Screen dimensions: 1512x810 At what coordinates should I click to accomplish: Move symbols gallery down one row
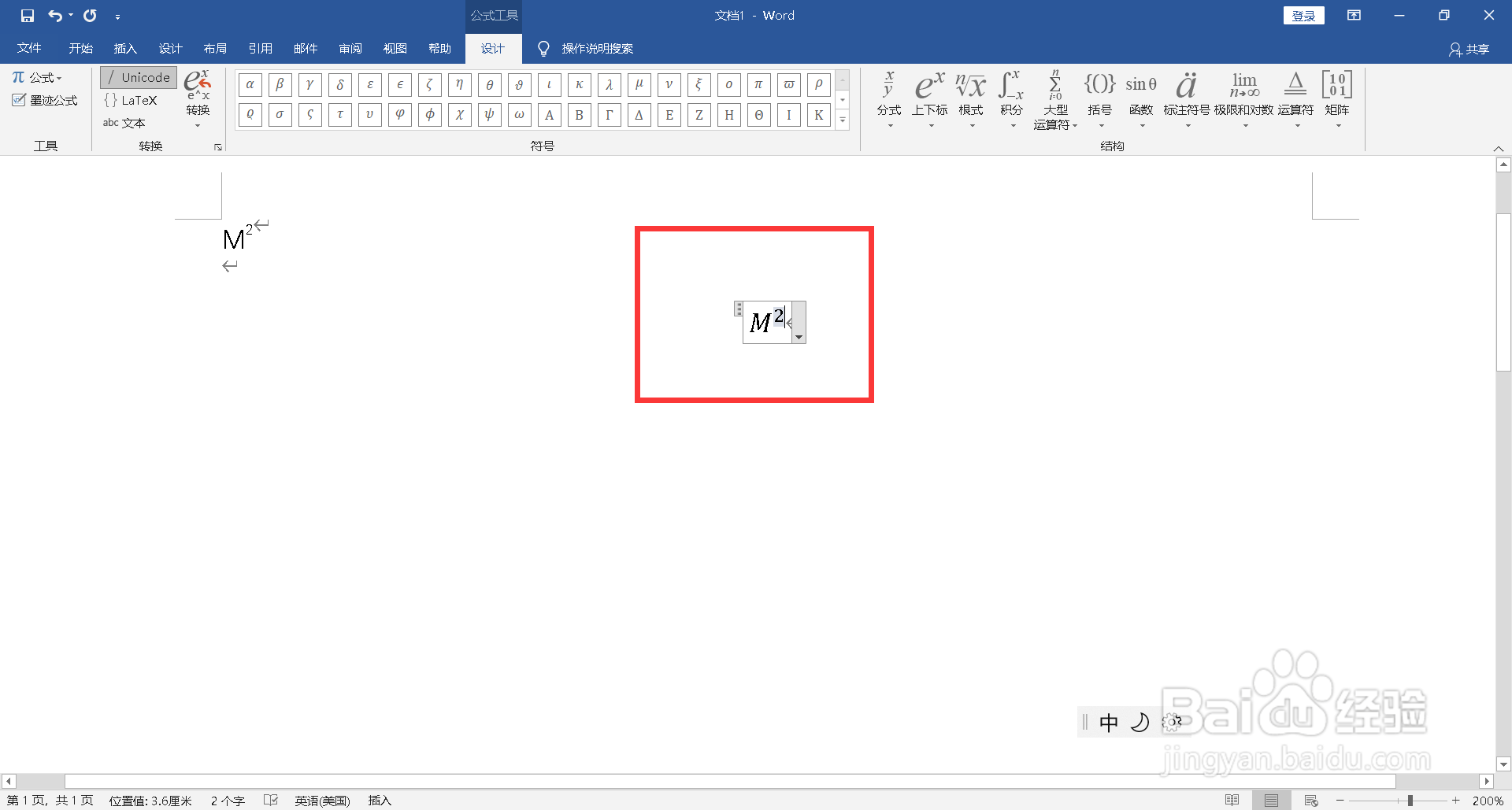click(843, 100)
